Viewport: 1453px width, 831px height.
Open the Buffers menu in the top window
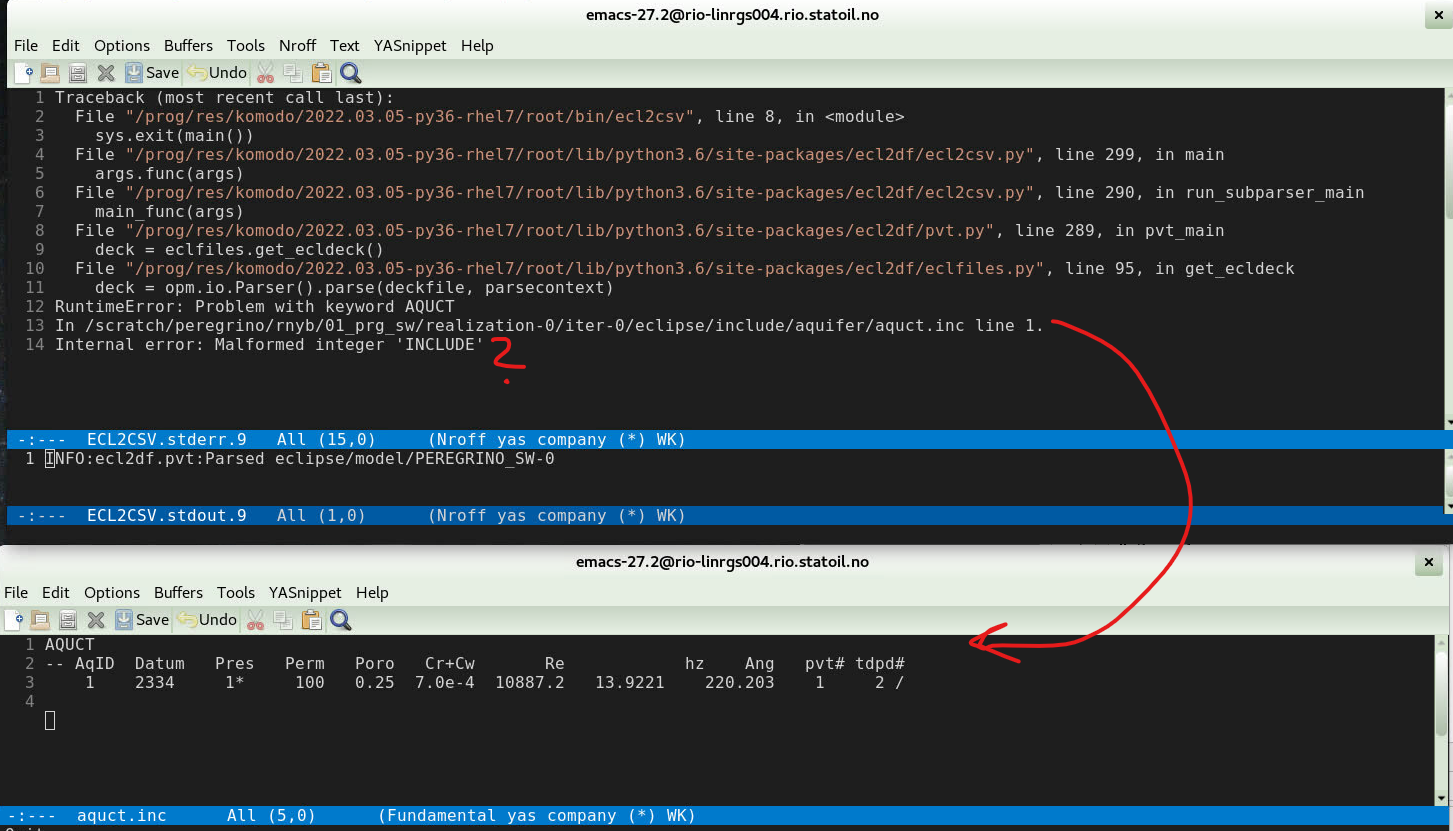188,45
